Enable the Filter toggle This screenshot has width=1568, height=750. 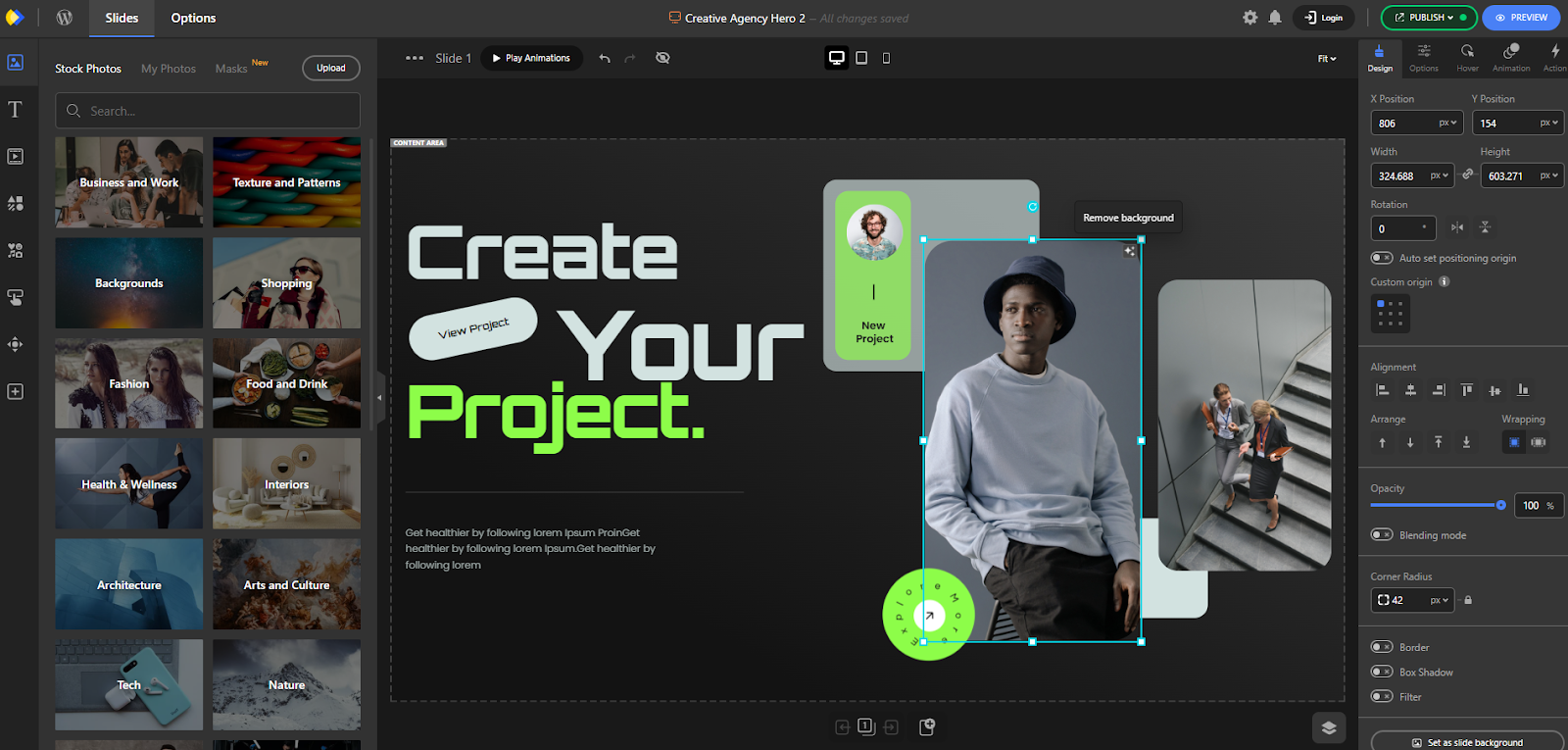coord(1382,697)
